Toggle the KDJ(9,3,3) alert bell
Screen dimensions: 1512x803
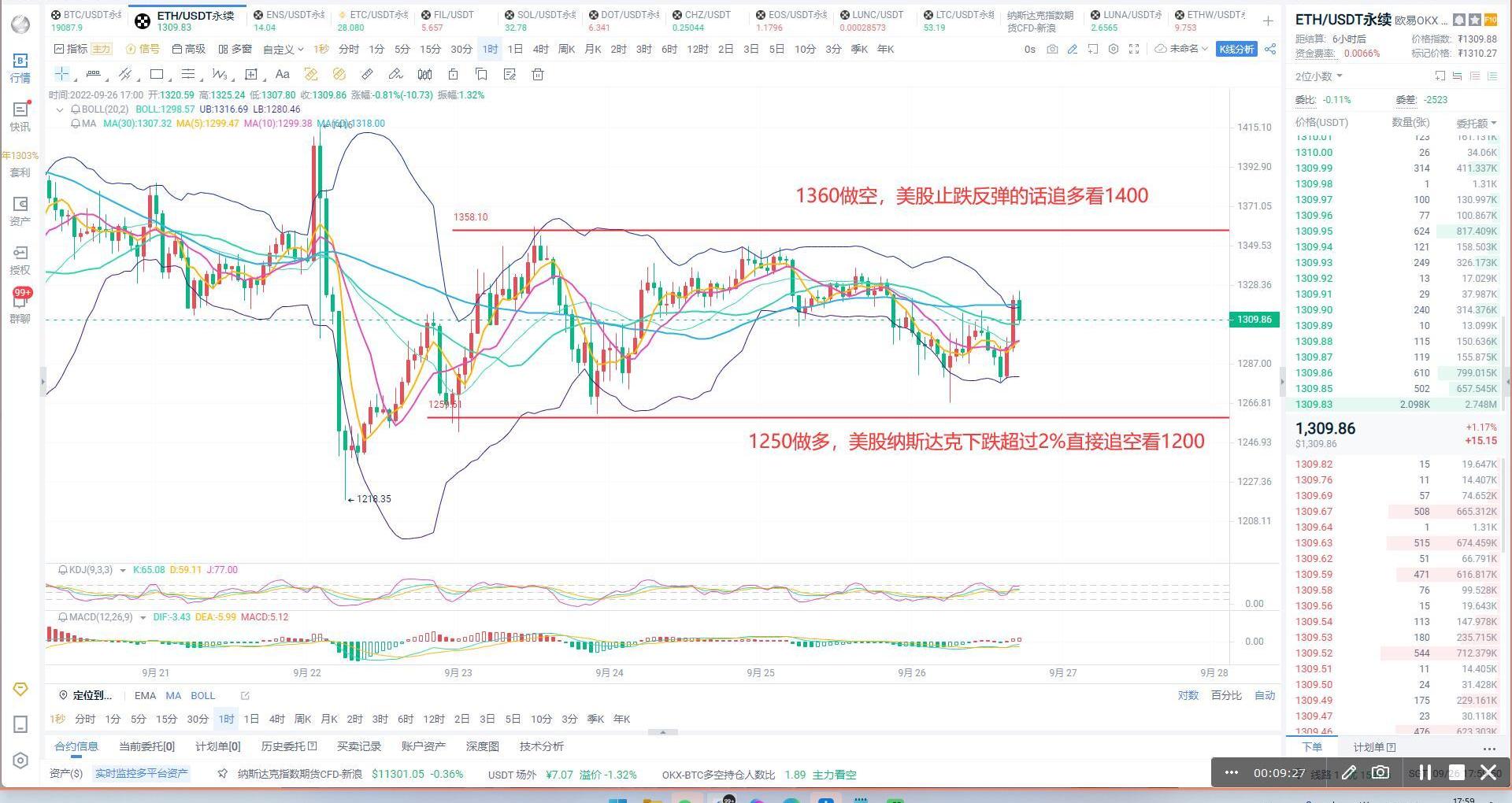[x=63, y=570]
